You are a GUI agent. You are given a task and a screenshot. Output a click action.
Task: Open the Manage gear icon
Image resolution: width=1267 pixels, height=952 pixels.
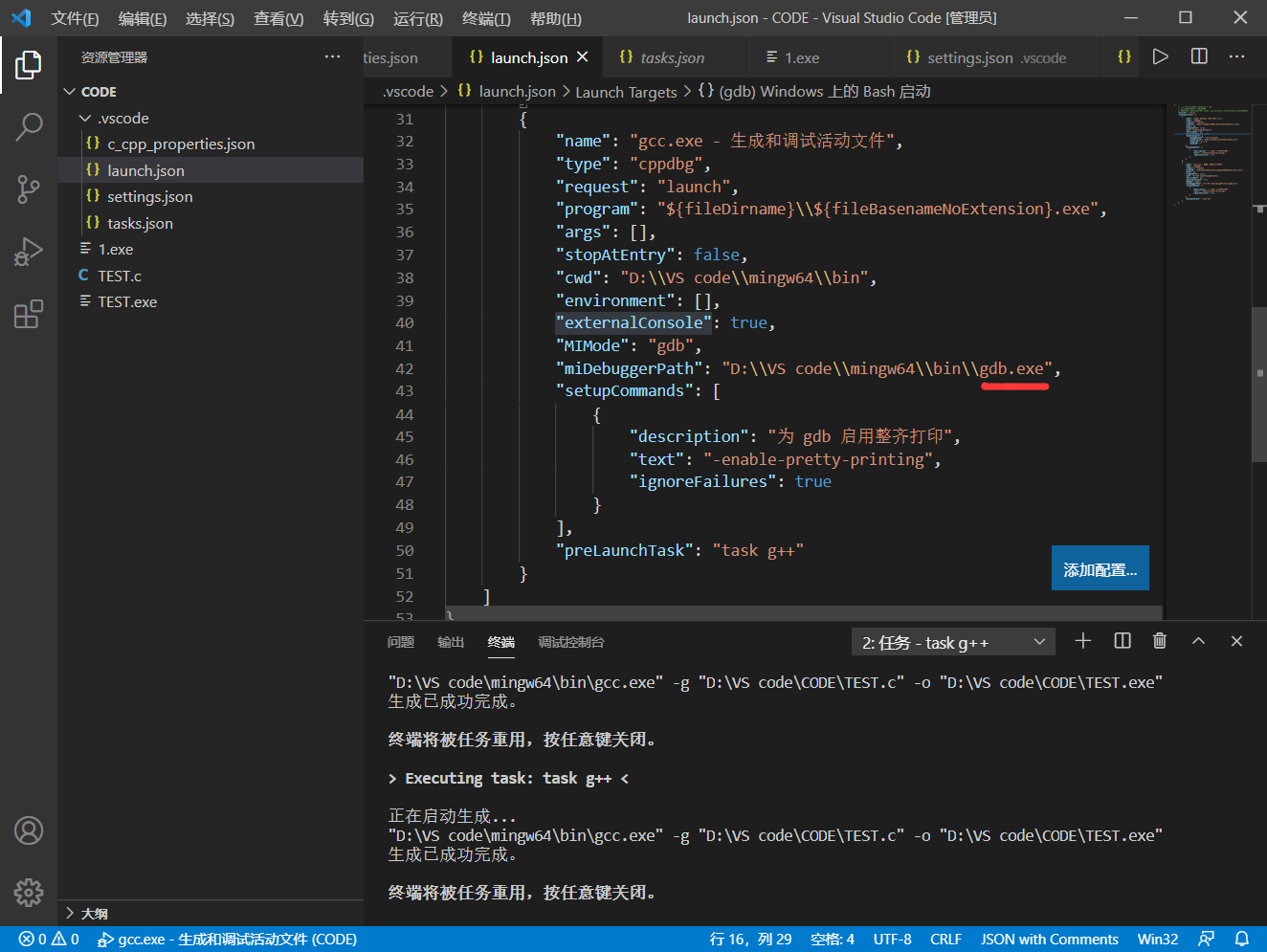pos(29,893)
